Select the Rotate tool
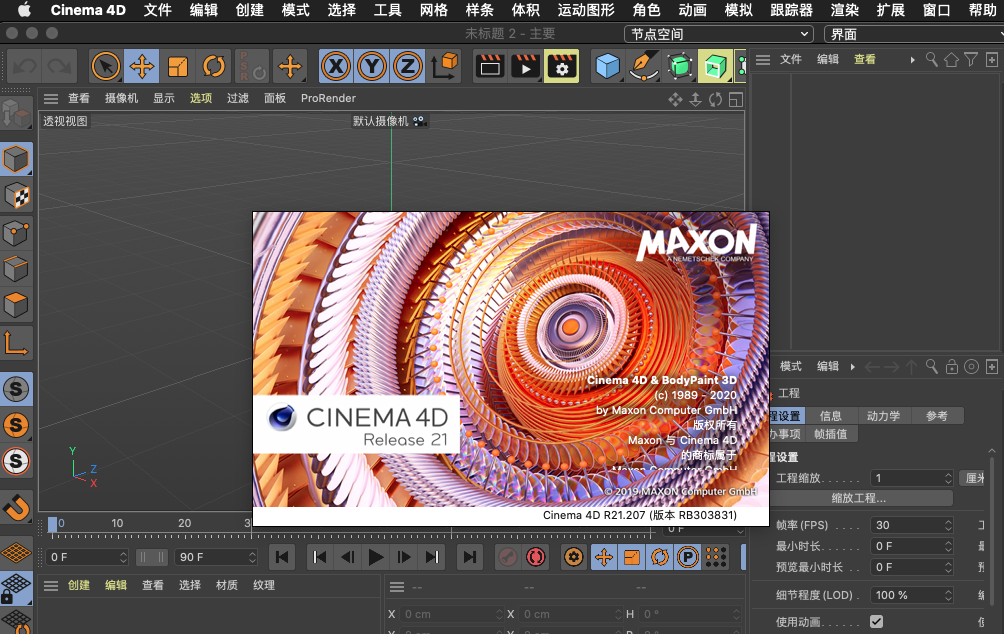Screen dimensions: 1004x634 213,66
